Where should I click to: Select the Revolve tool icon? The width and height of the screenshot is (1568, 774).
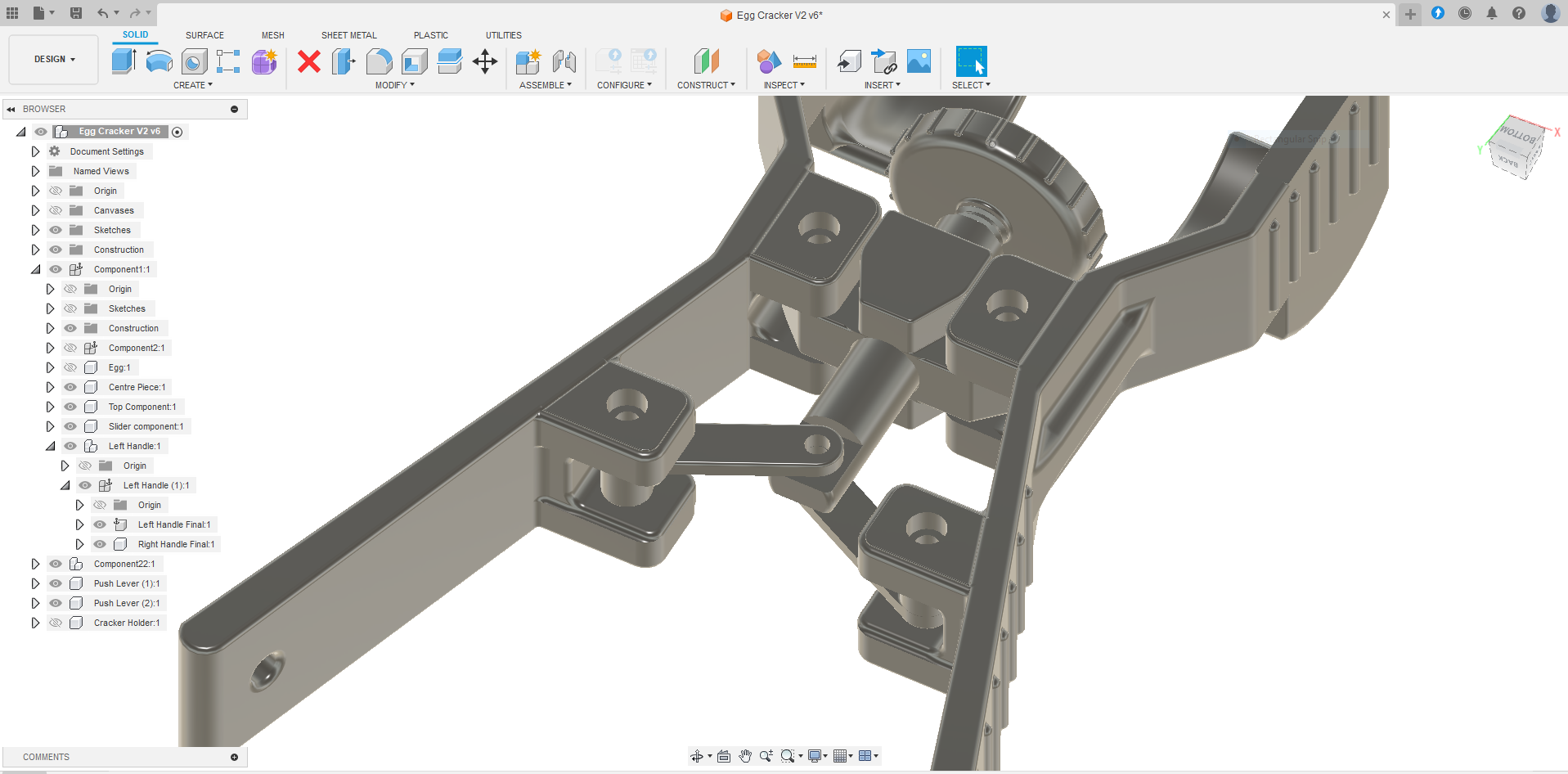click(x=159, y=61)
